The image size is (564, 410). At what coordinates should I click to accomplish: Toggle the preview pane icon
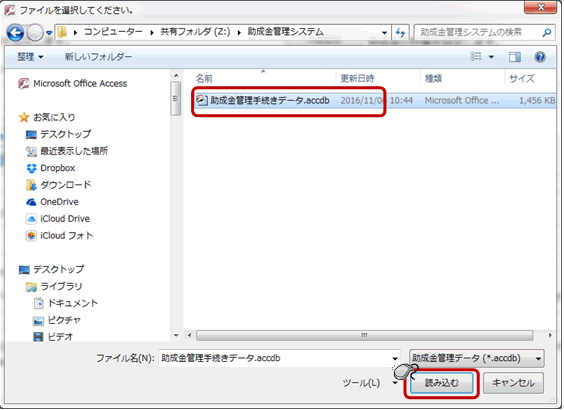pyautogui.click(x=515, y=57)
